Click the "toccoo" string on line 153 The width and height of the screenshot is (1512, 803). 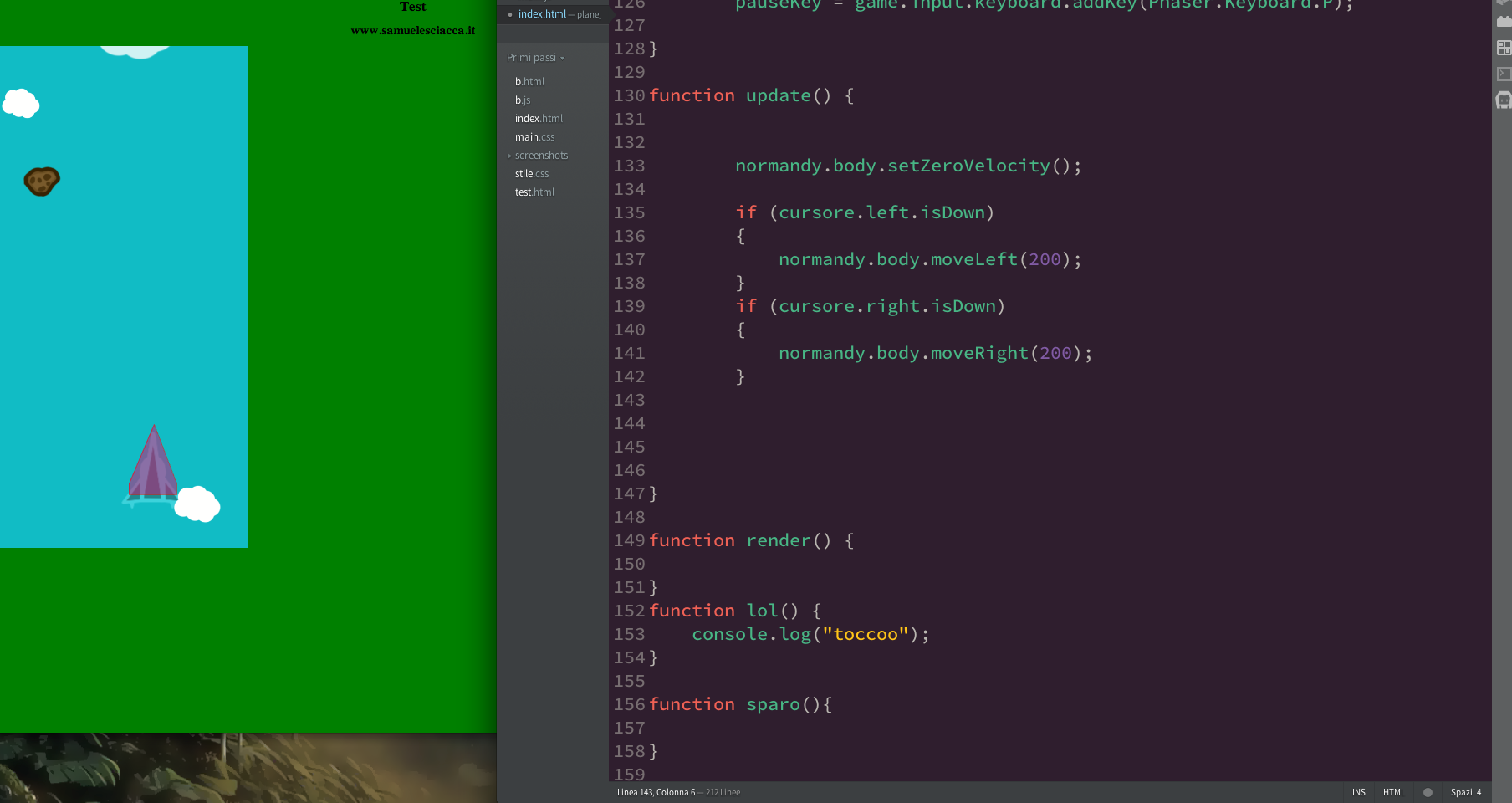pos(865,634)
